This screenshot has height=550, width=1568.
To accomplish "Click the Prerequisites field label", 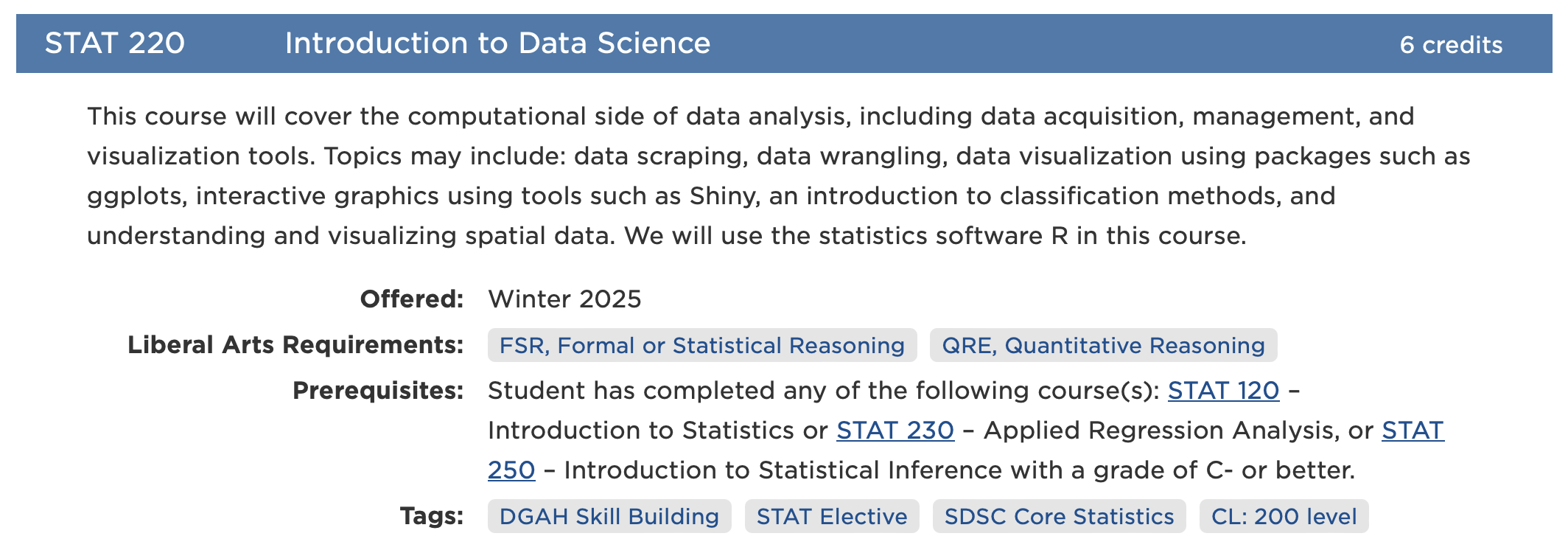I will pos(377,391).
